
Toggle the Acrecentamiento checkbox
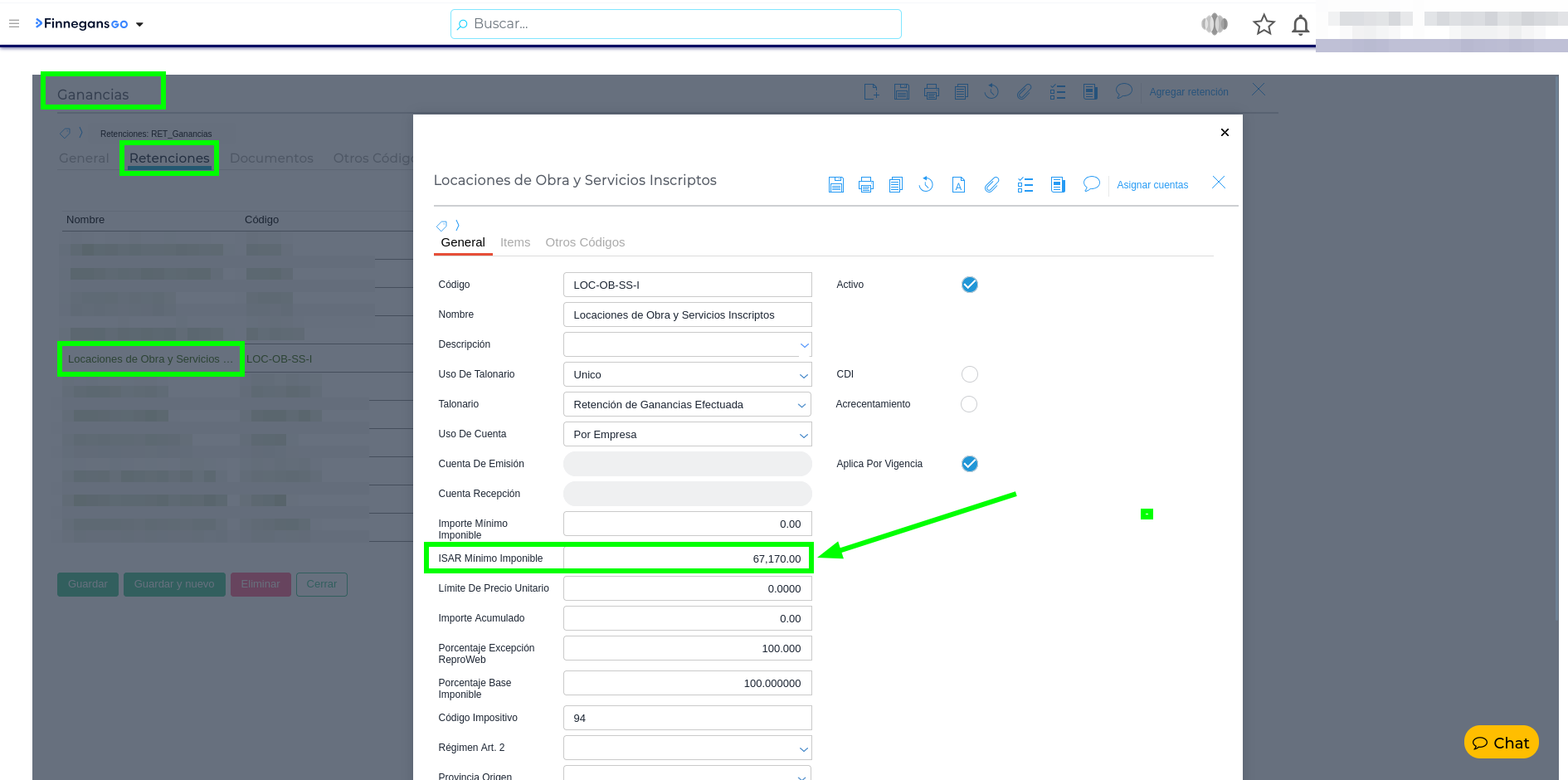969,404
